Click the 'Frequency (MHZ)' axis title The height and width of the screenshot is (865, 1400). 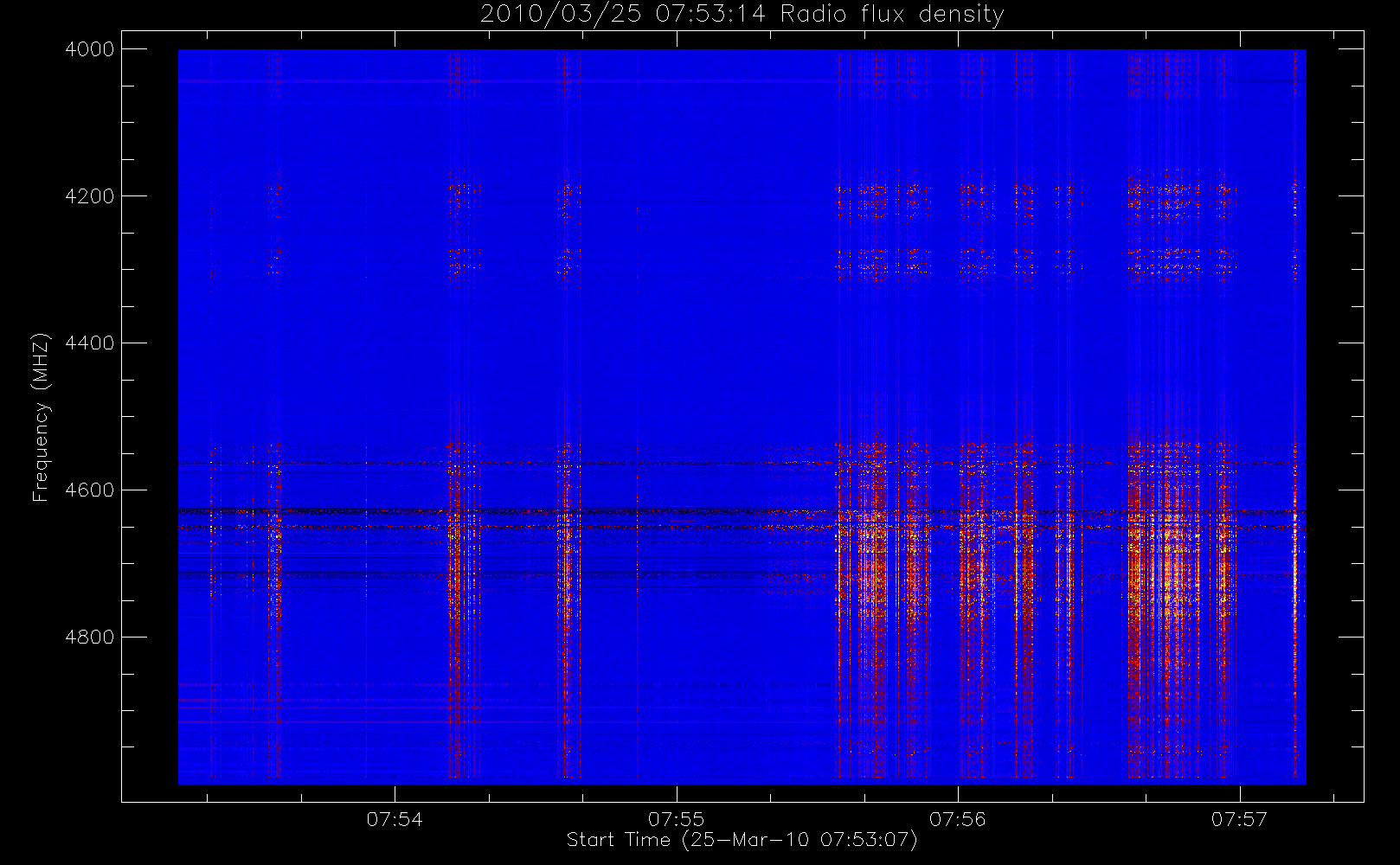point(41,417)
